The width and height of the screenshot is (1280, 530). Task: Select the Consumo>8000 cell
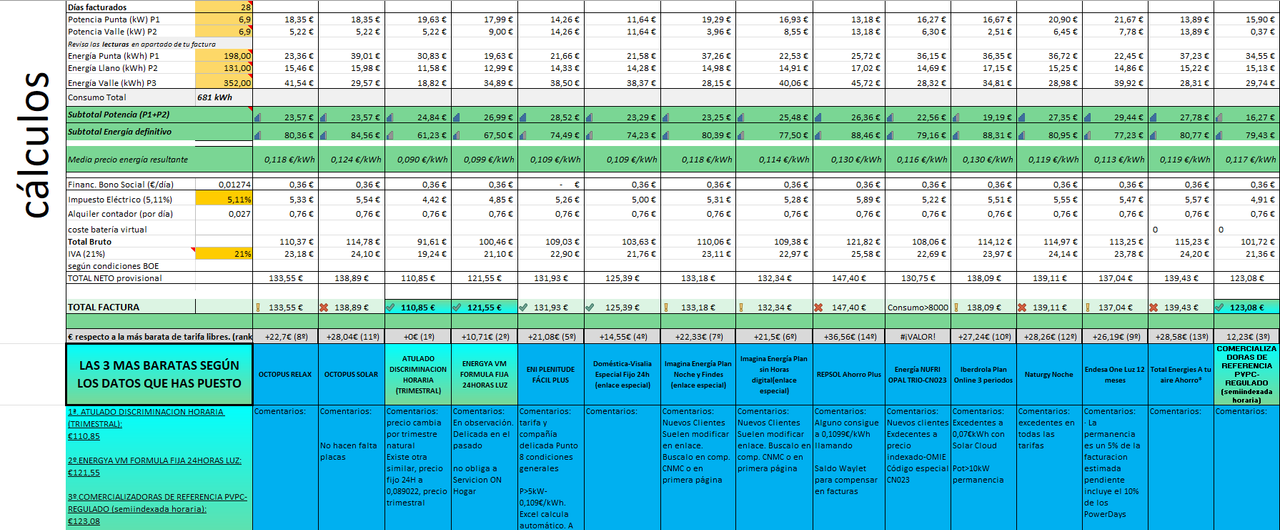[916, 308]
